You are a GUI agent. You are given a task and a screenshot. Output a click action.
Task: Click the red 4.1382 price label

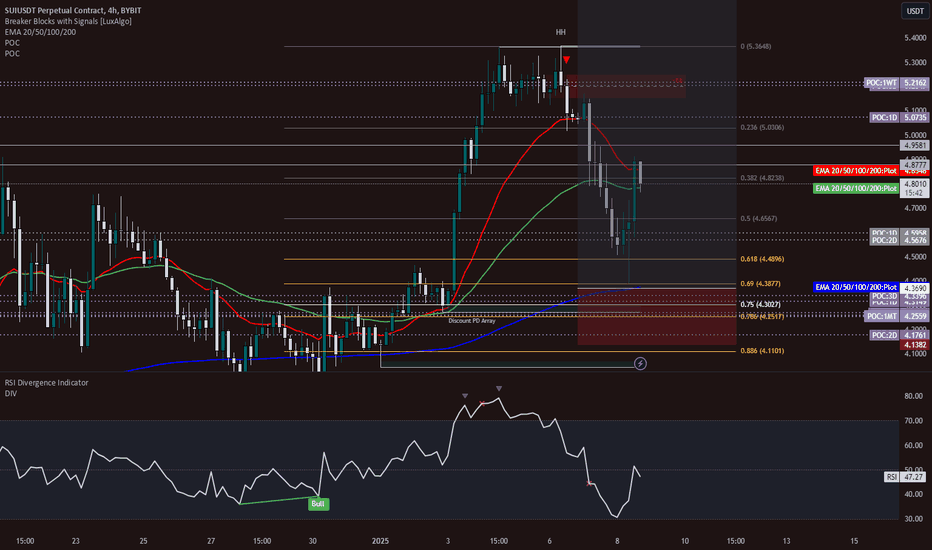915,345
